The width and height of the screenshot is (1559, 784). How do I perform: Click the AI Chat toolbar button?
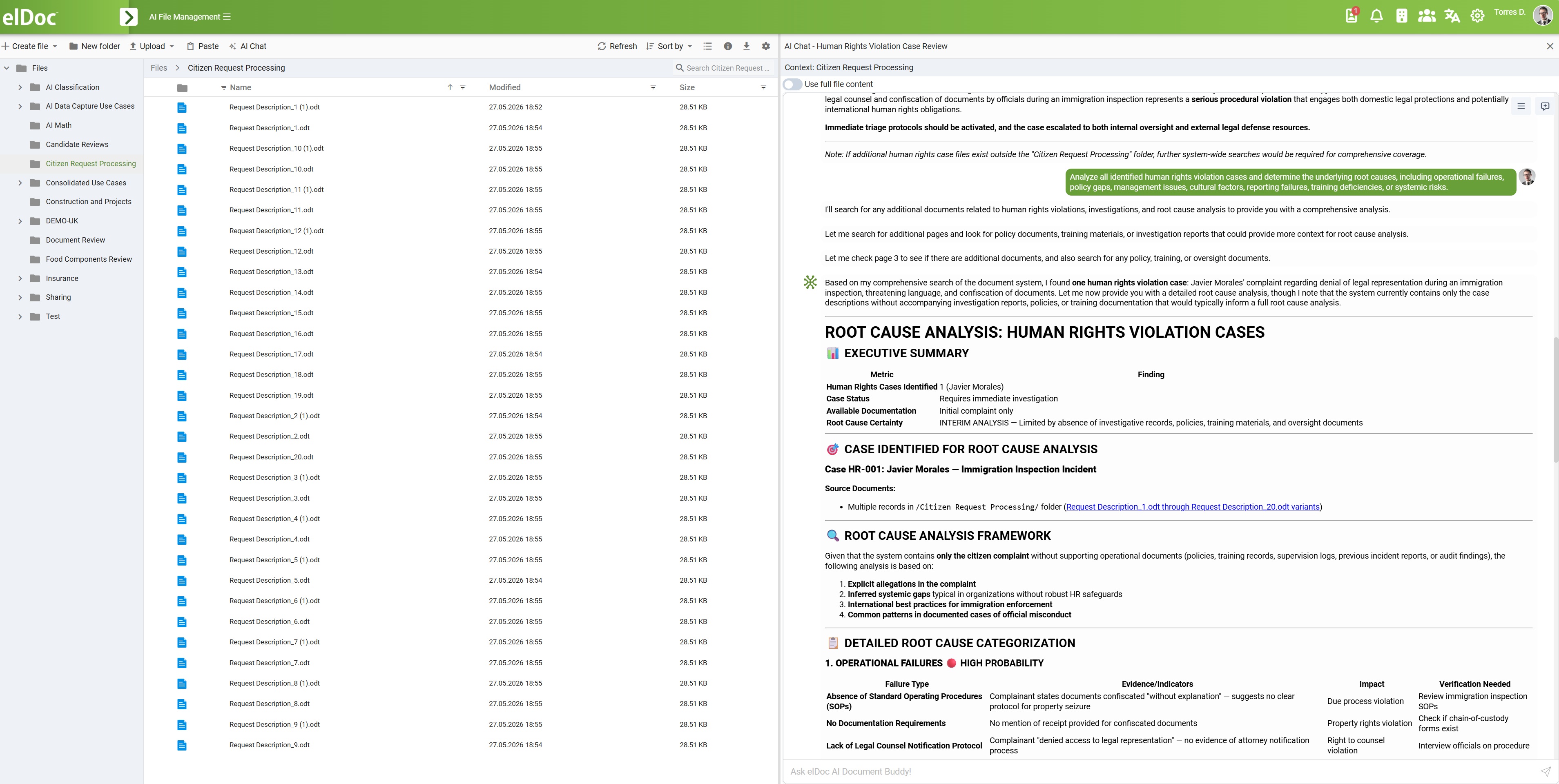click(248, 46)
